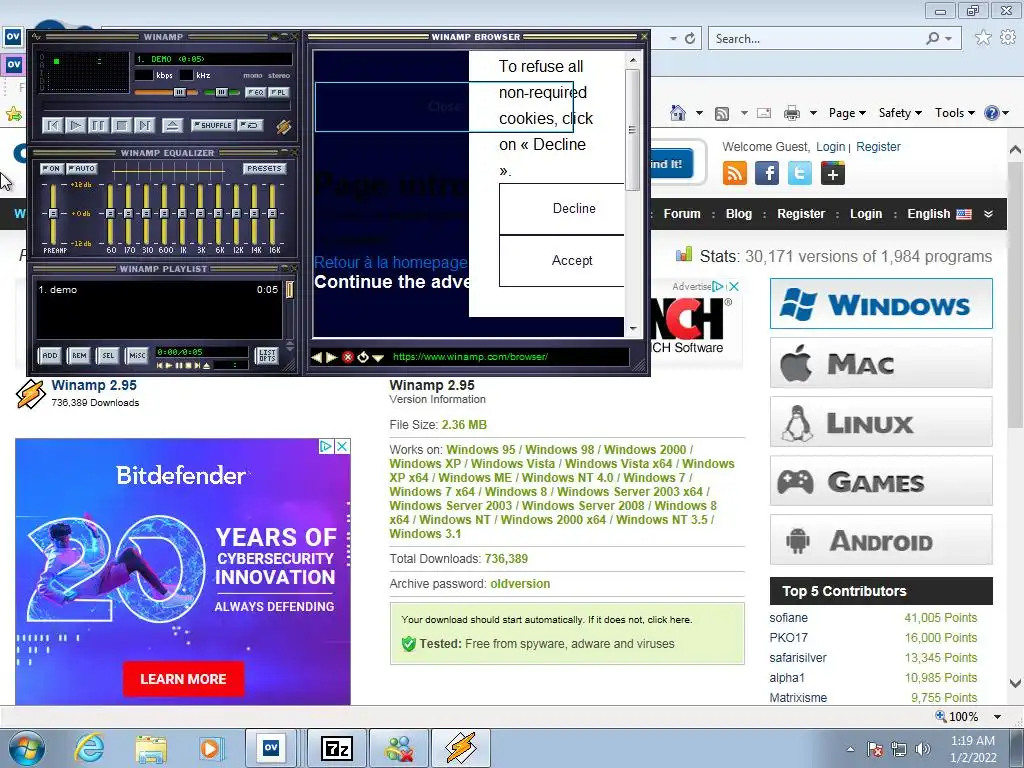Play the track in Winamp
Image resolution: width=1024 pixels, height=768 pixels.
pos(76,125)
